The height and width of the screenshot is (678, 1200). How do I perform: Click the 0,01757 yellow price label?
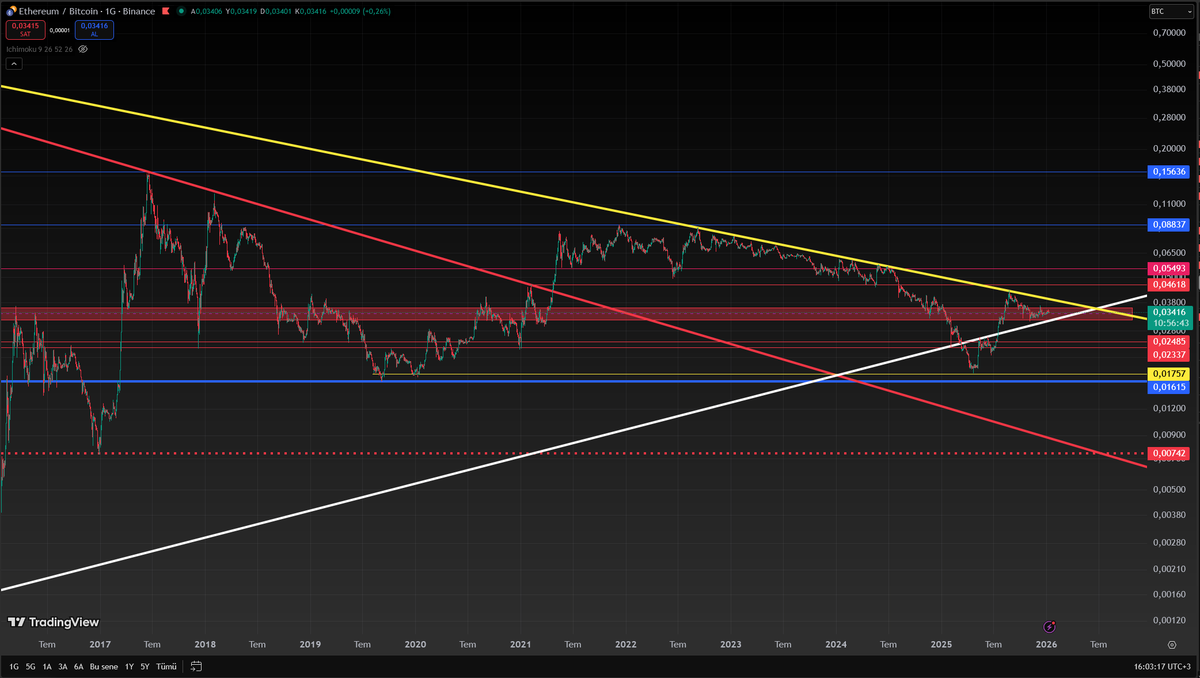(1169, 374)
